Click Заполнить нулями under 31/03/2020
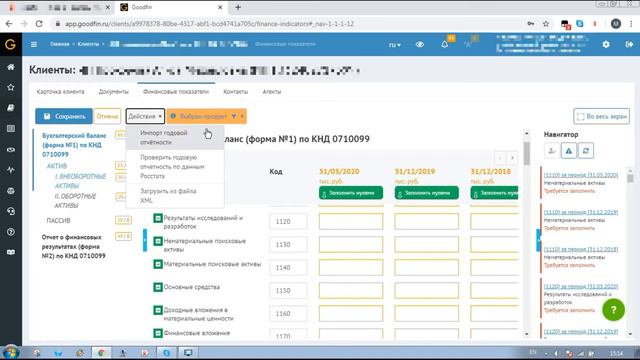This screenshot has height=360, width=640. click(351, 193)
